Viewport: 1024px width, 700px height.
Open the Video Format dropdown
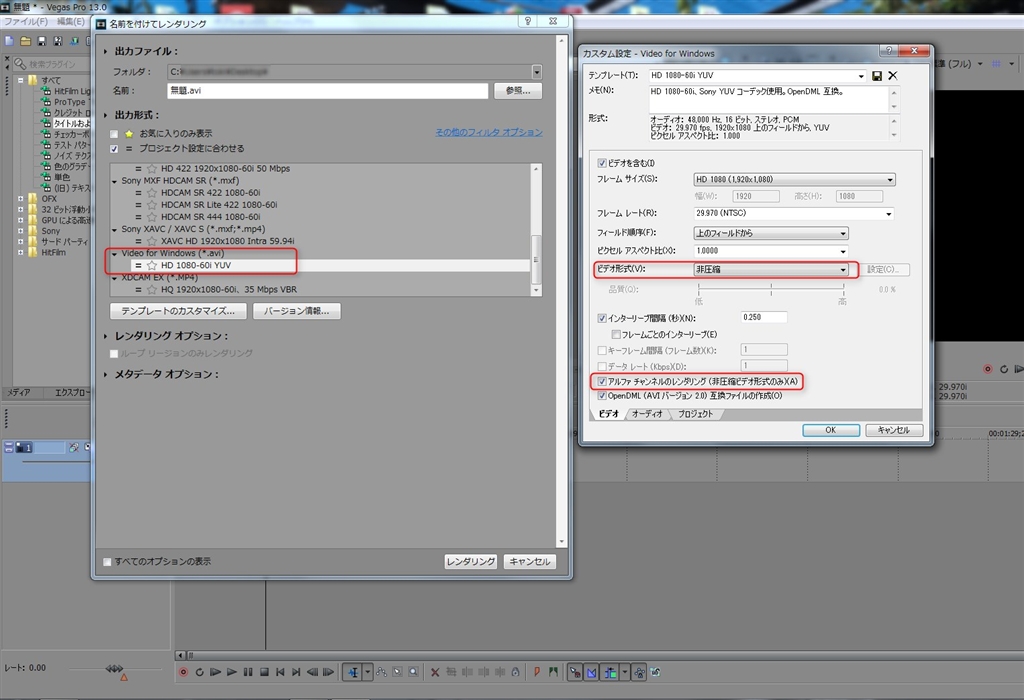coord(843,269)
